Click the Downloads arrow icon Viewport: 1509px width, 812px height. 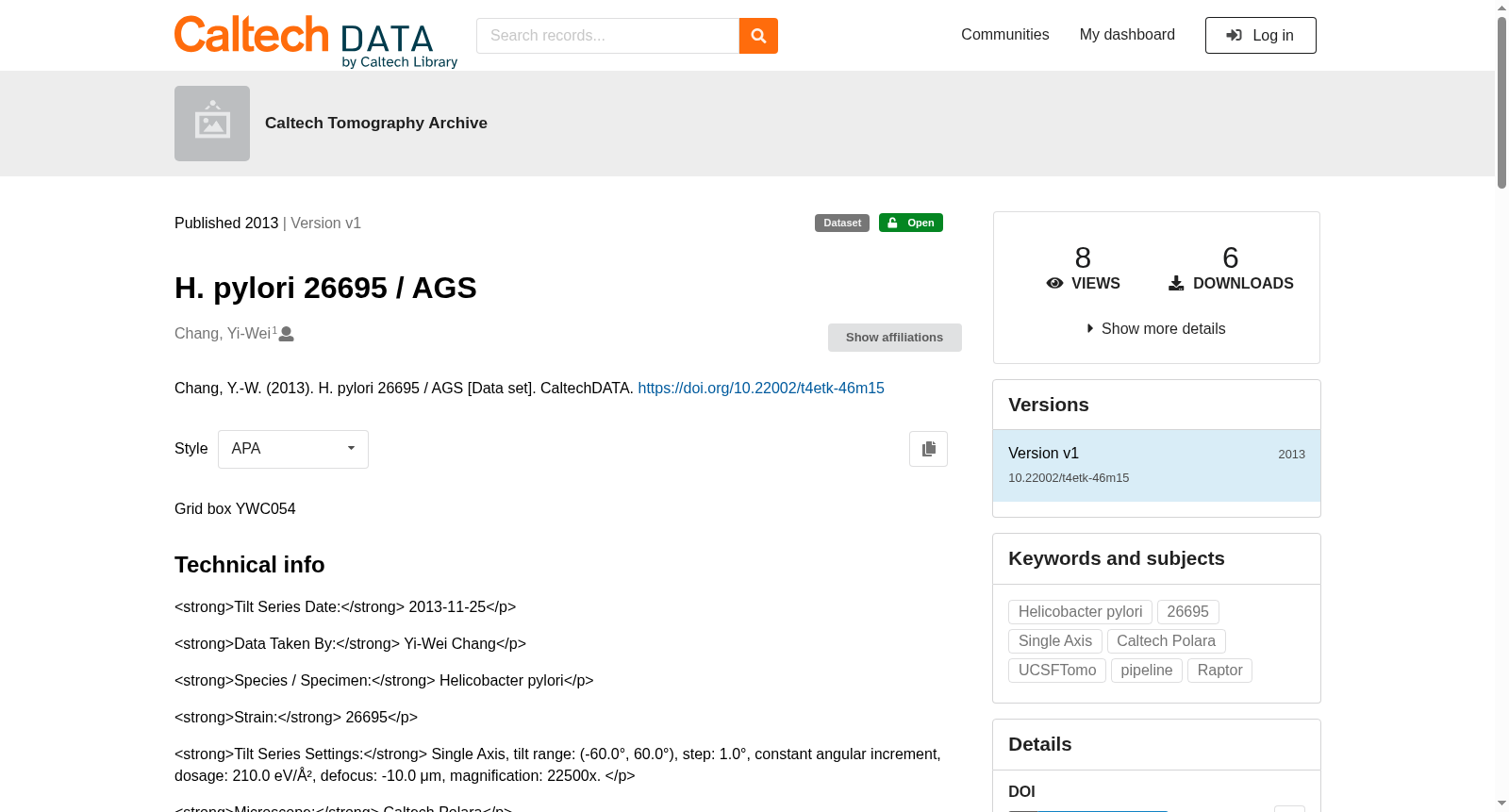1176,283
